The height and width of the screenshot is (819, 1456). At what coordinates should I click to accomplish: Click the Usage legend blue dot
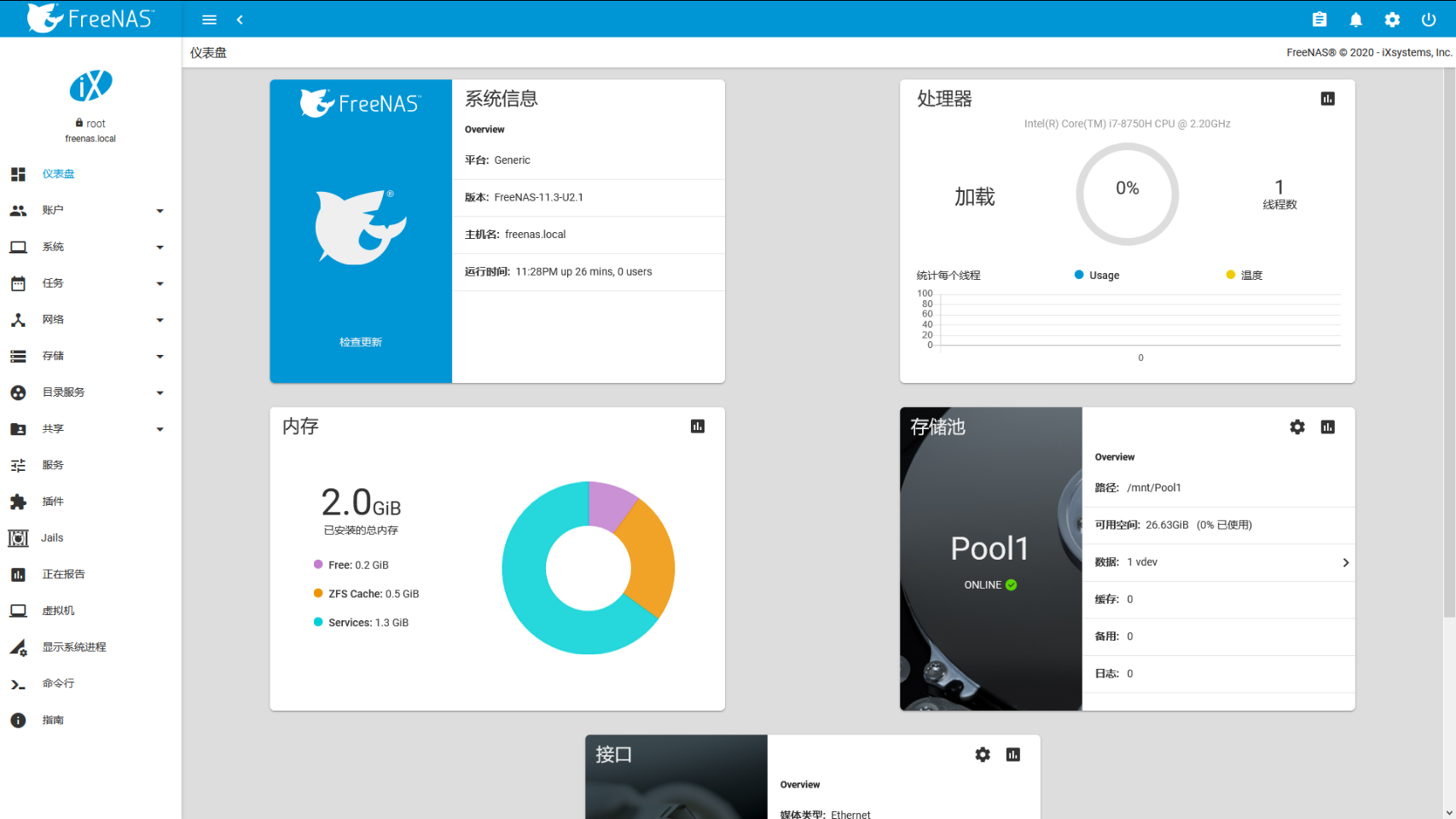click(1079, 275)
